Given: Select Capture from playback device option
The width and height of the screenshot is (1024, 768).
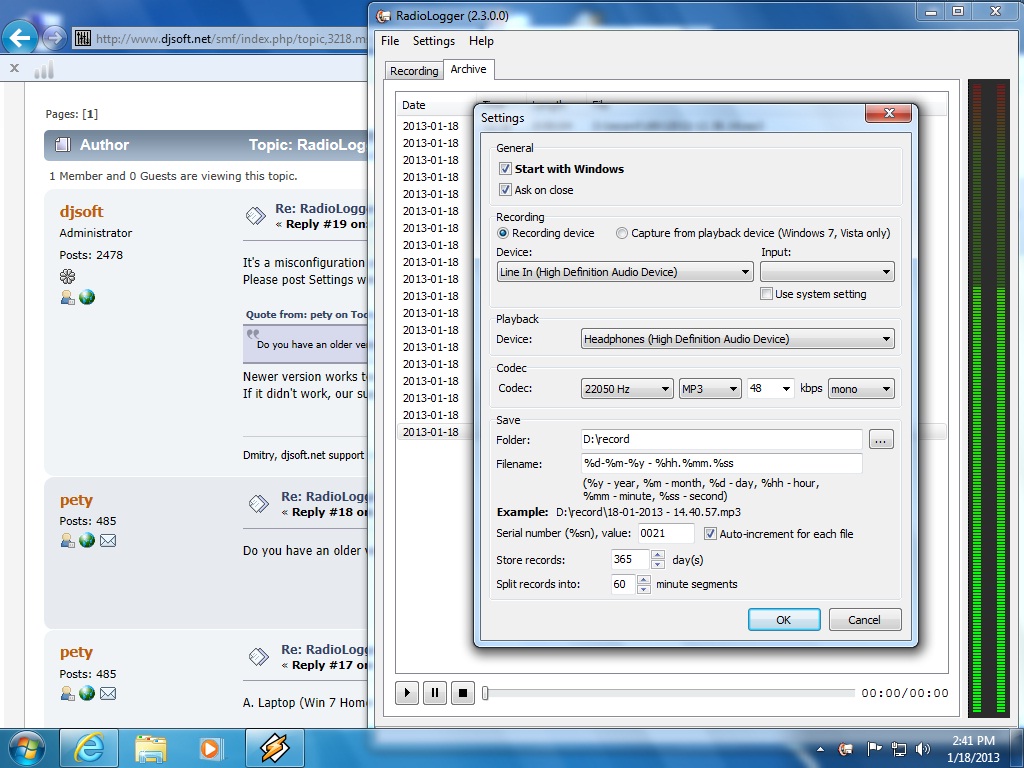Looking at the screenshot, I should pos(622,233).
